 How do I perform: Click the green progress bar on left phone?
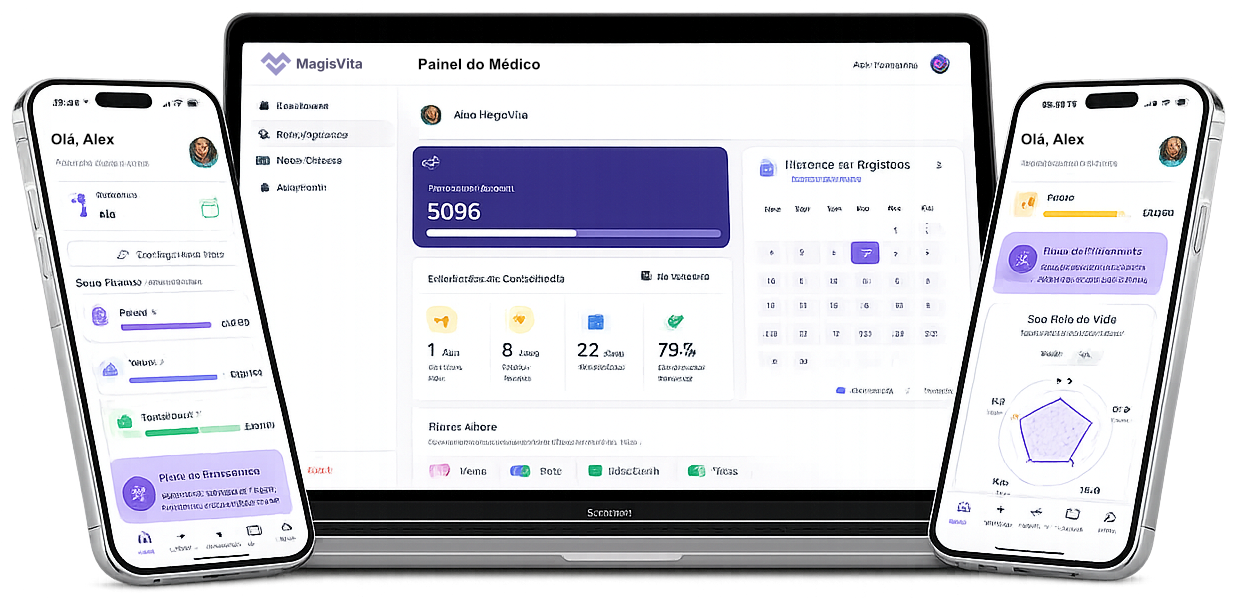point(194,430)
